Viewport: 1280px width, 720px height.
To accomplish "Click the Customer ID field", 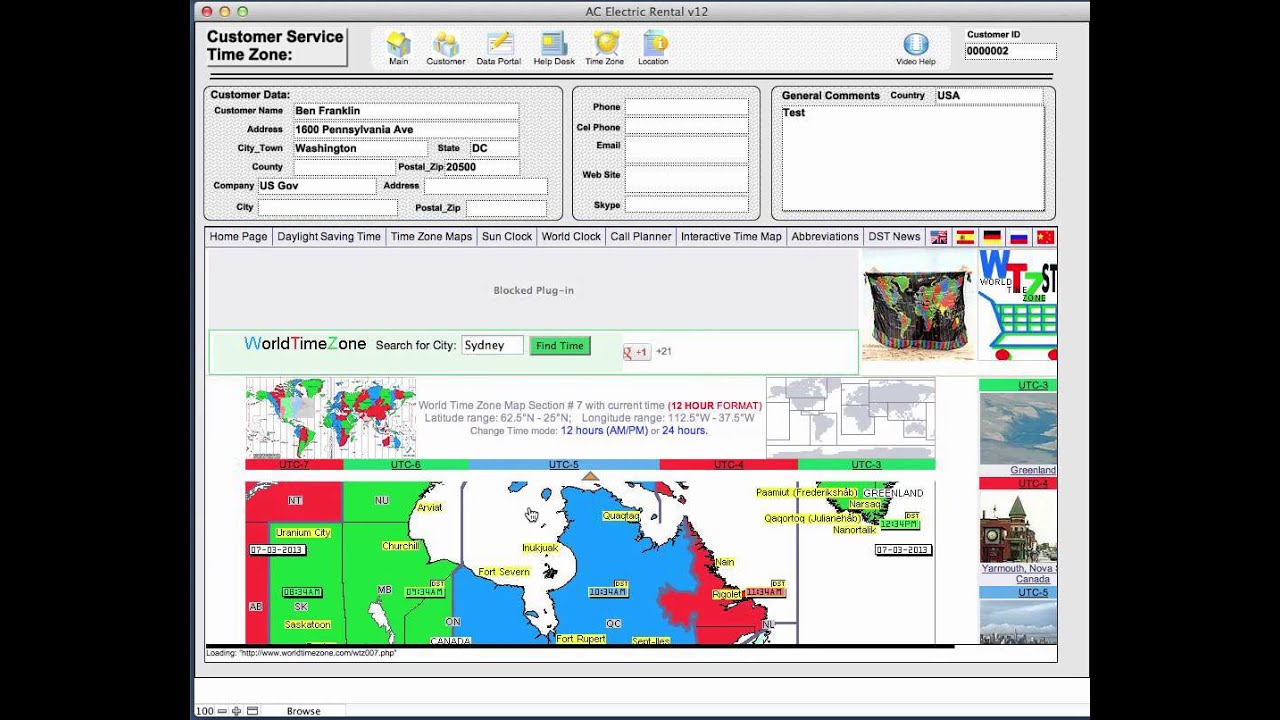I will pyautogui.click(x=1011, y=51).
